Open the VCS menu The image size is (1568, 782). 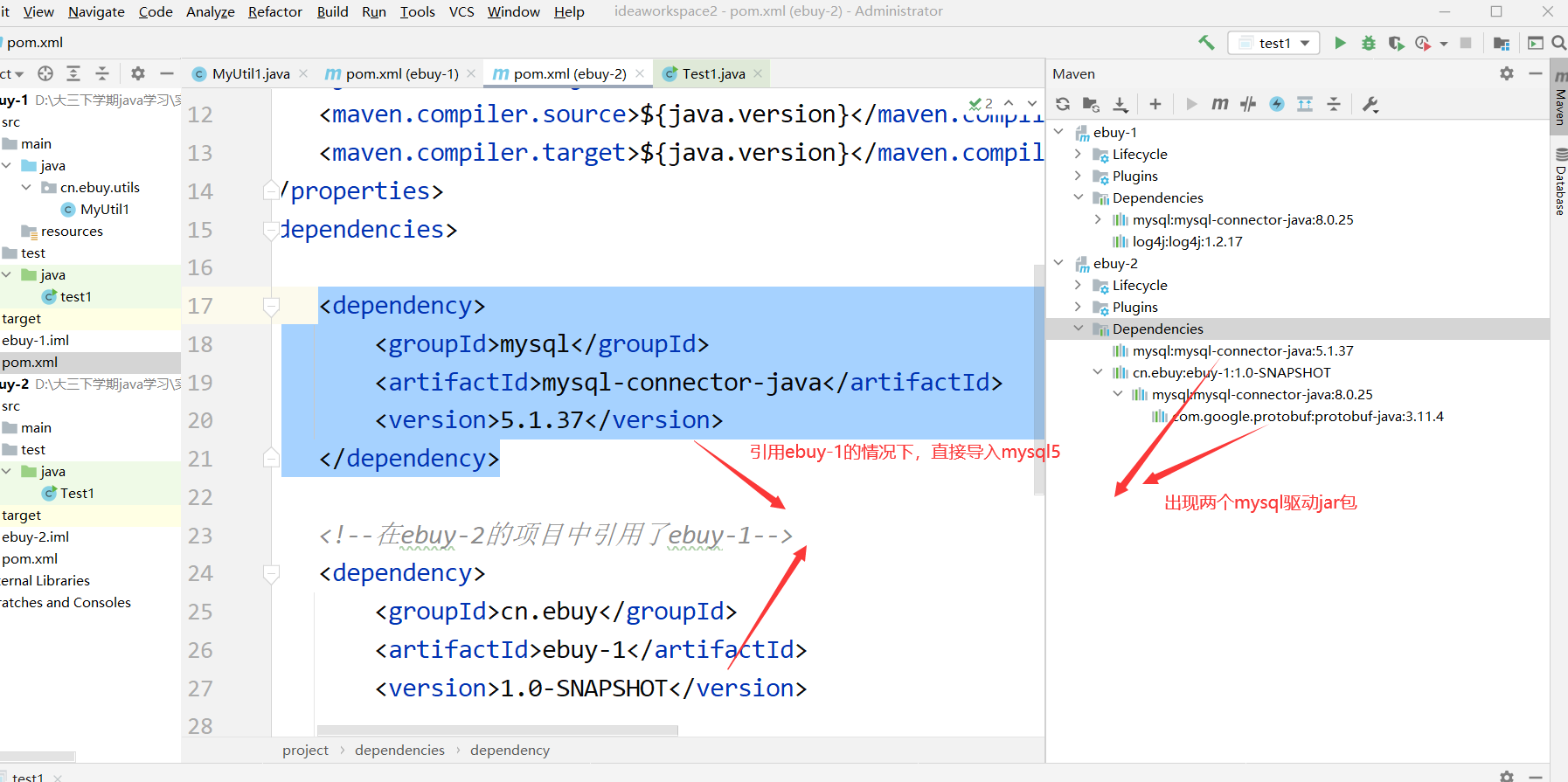click(x=461, y=11)
